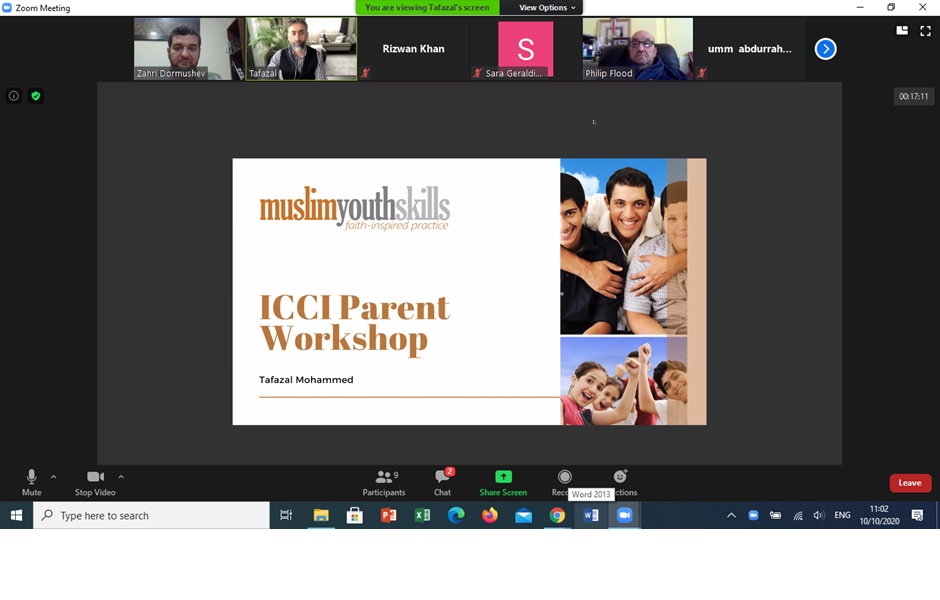The height and width of the screenshot is (600, 940).
Task: Click the green encryption shield icon
Action: pyautogui.click(x=36, y=96)
